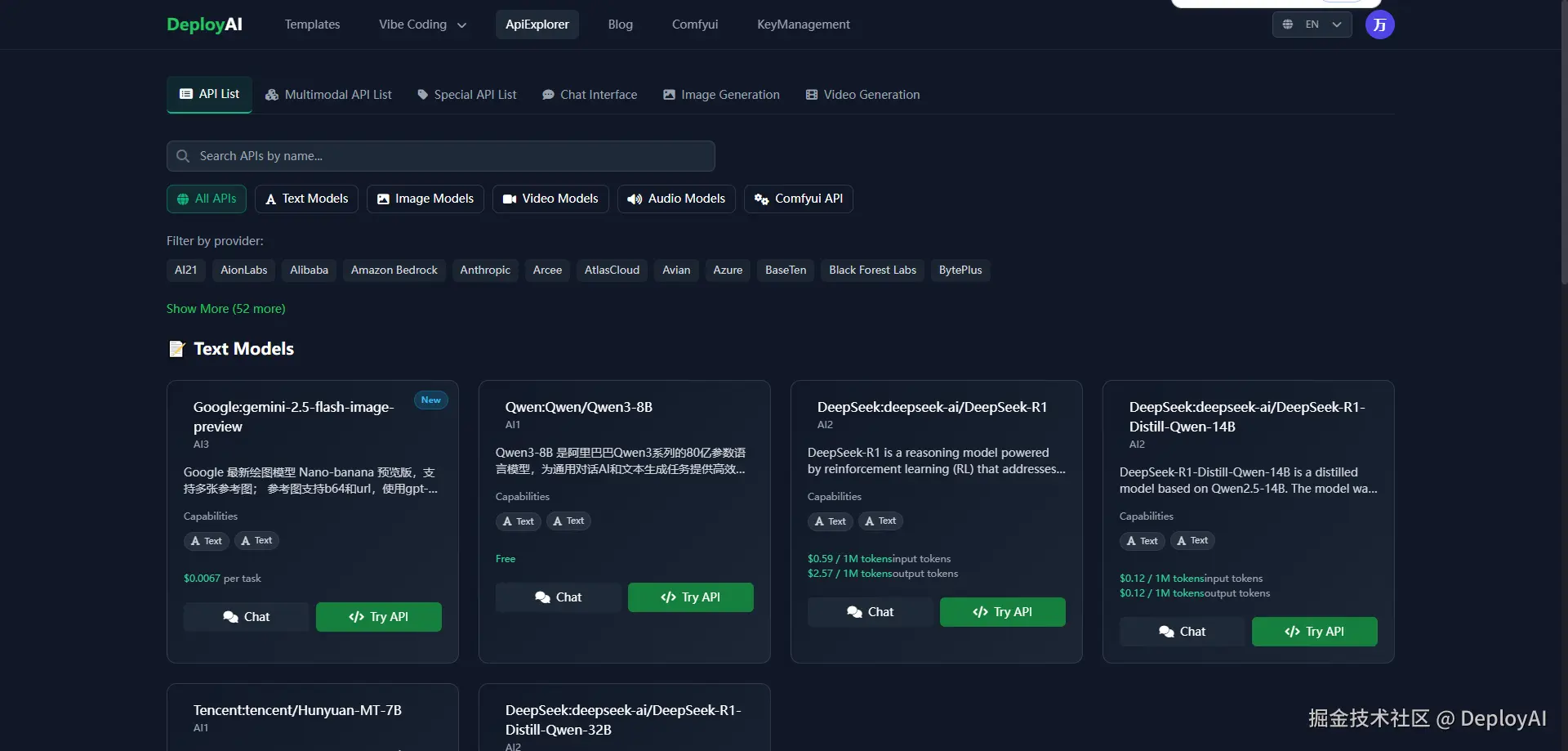Click Try API on DeepSeek-R1 card

1003,612
